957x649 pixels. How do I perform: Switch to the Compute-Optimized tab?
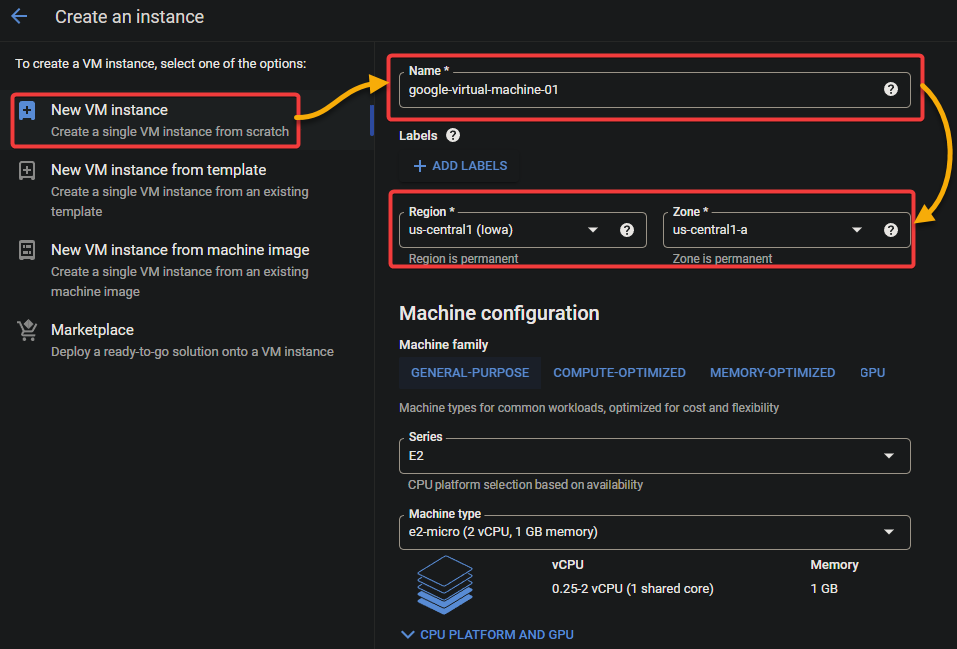[x=619, y=373]
